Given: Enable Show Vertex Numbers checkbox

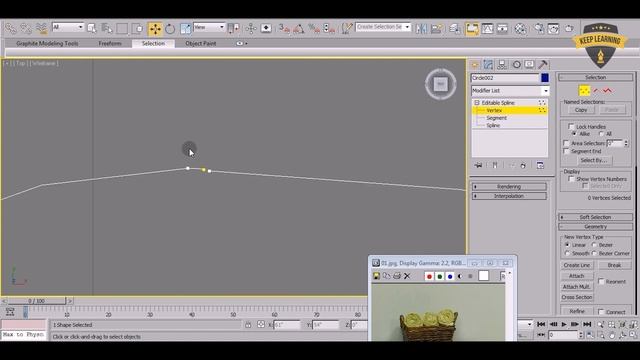Looking at the screenshot, I should [571, 179].
